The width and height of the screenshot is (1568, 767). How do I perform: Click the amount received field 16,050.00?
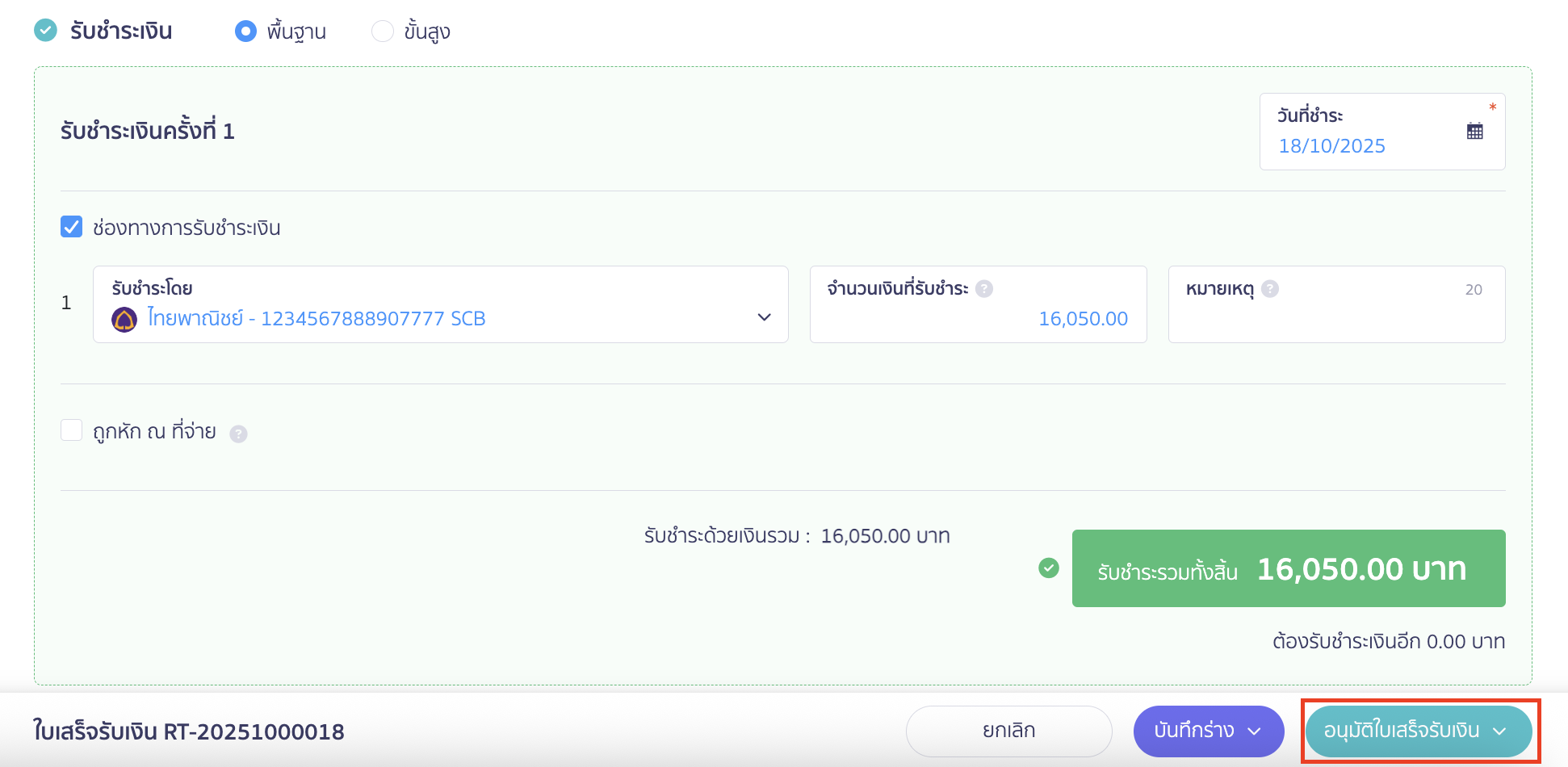tap(1082, 319)
